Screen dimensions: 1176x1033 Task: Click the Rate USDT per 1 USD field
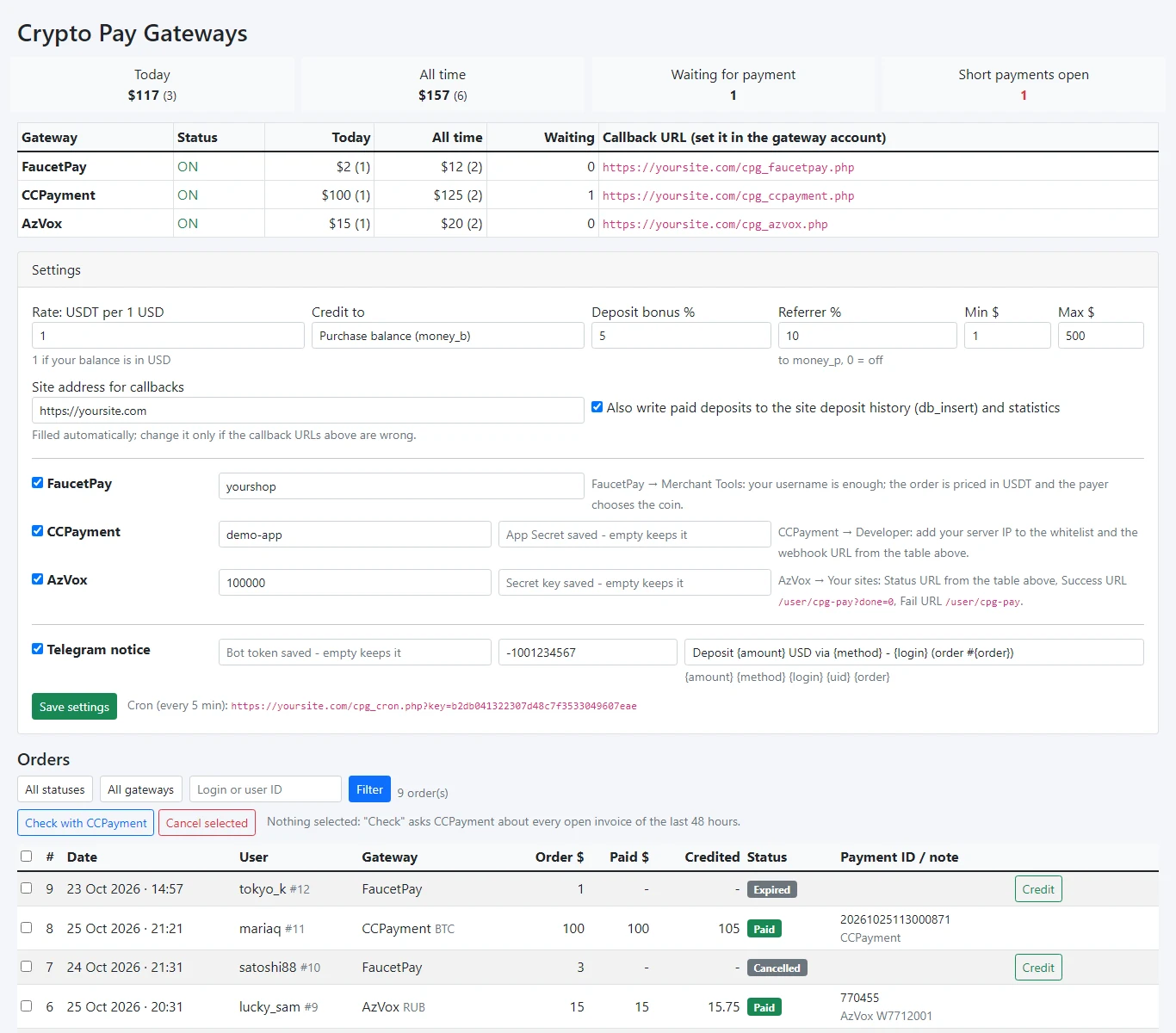coord(168,336)
